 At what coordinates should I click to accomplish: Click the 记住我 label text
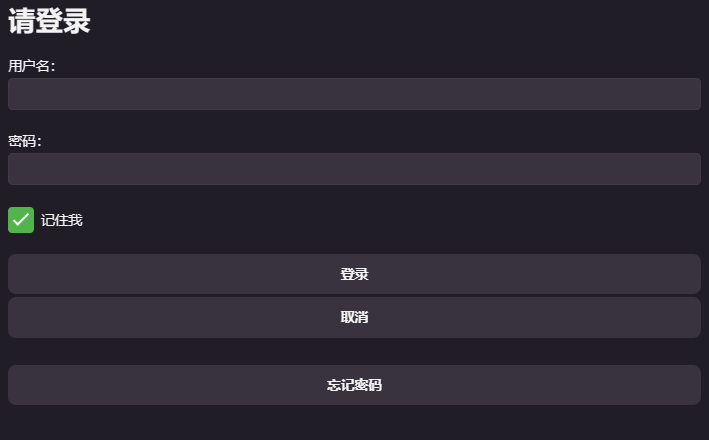[x=62, y=220]
